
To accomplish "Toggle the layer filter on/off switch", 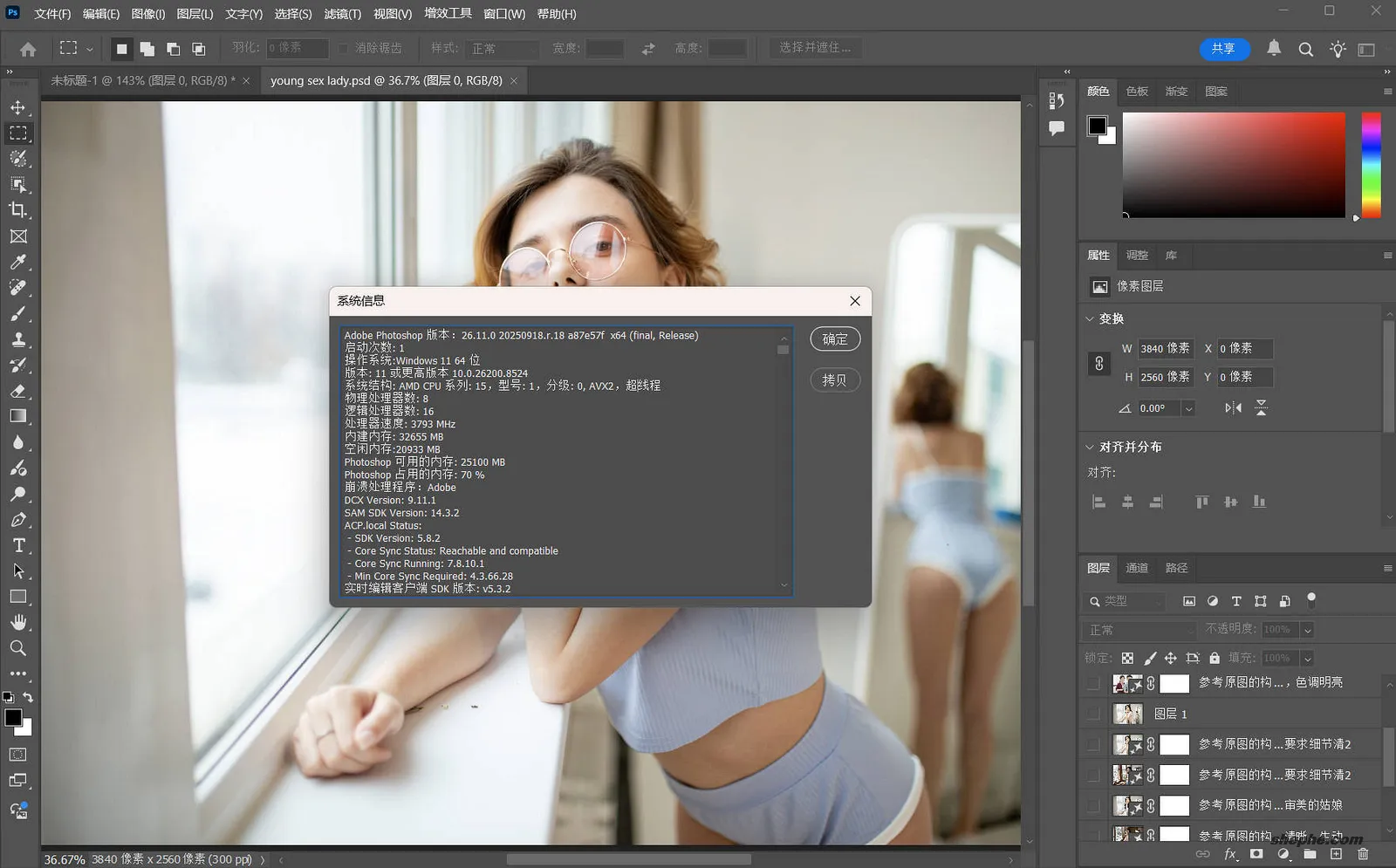I will point(1310,600).
